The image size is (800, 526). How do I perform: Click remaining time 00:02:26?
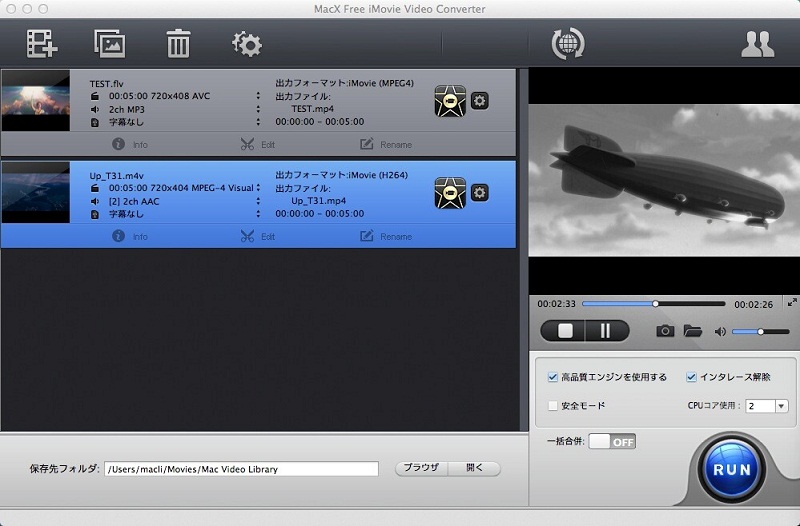[754, 305]
